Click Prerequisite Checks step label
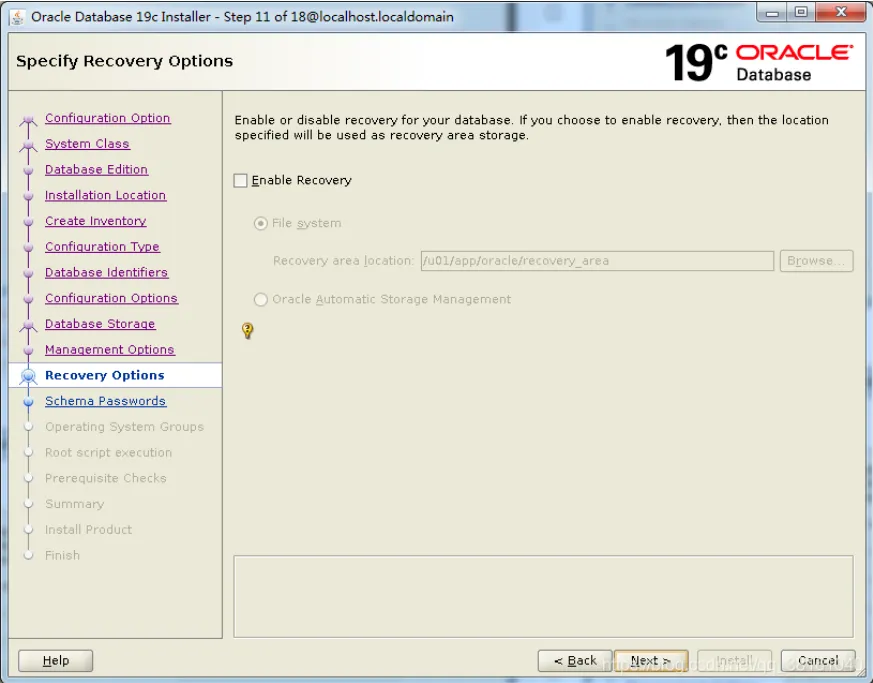This screenshot has width=873, height=683. (x=105, y=478)
